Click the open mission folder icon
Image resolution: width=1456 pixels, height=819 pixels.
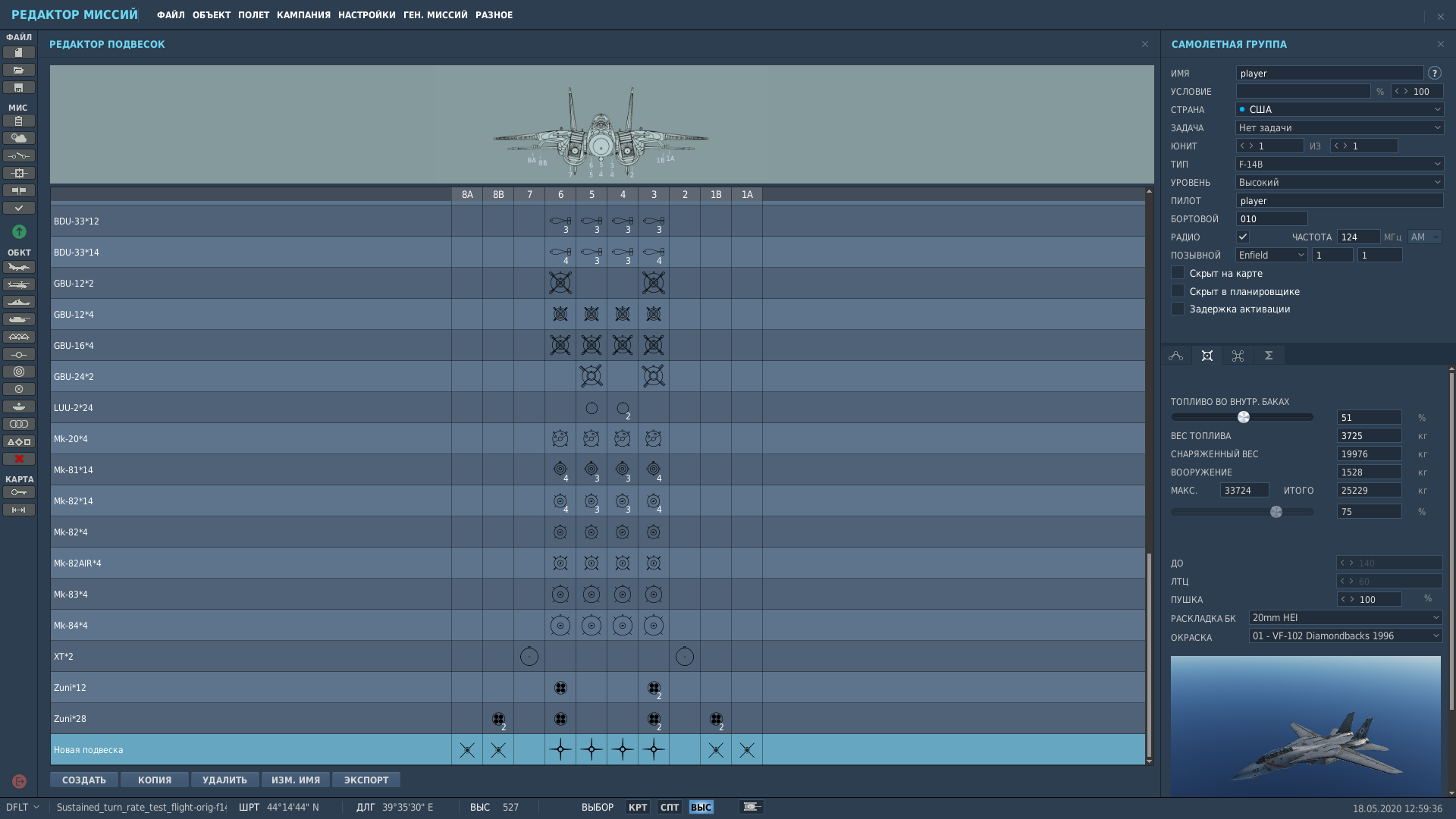click(x=19, y=70)
